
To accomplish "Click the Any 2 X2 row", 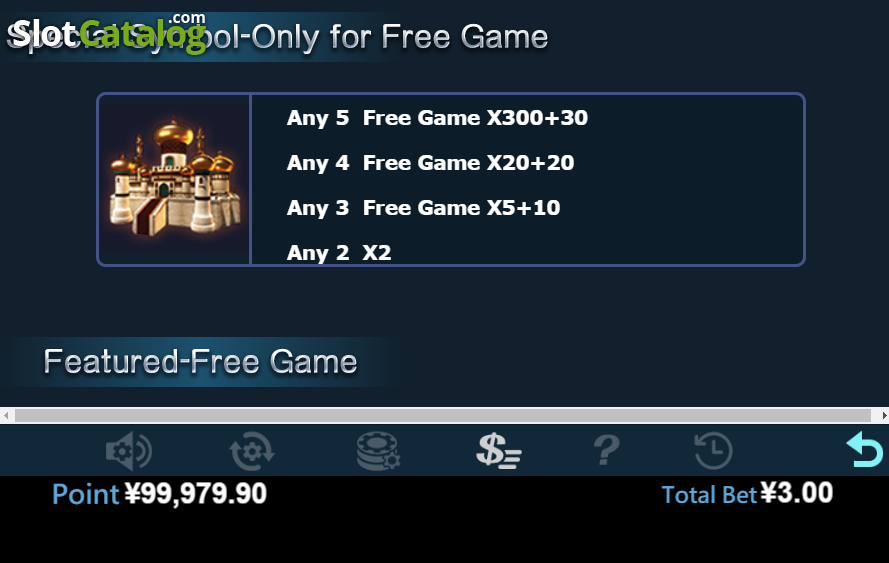I will point(339,252).
